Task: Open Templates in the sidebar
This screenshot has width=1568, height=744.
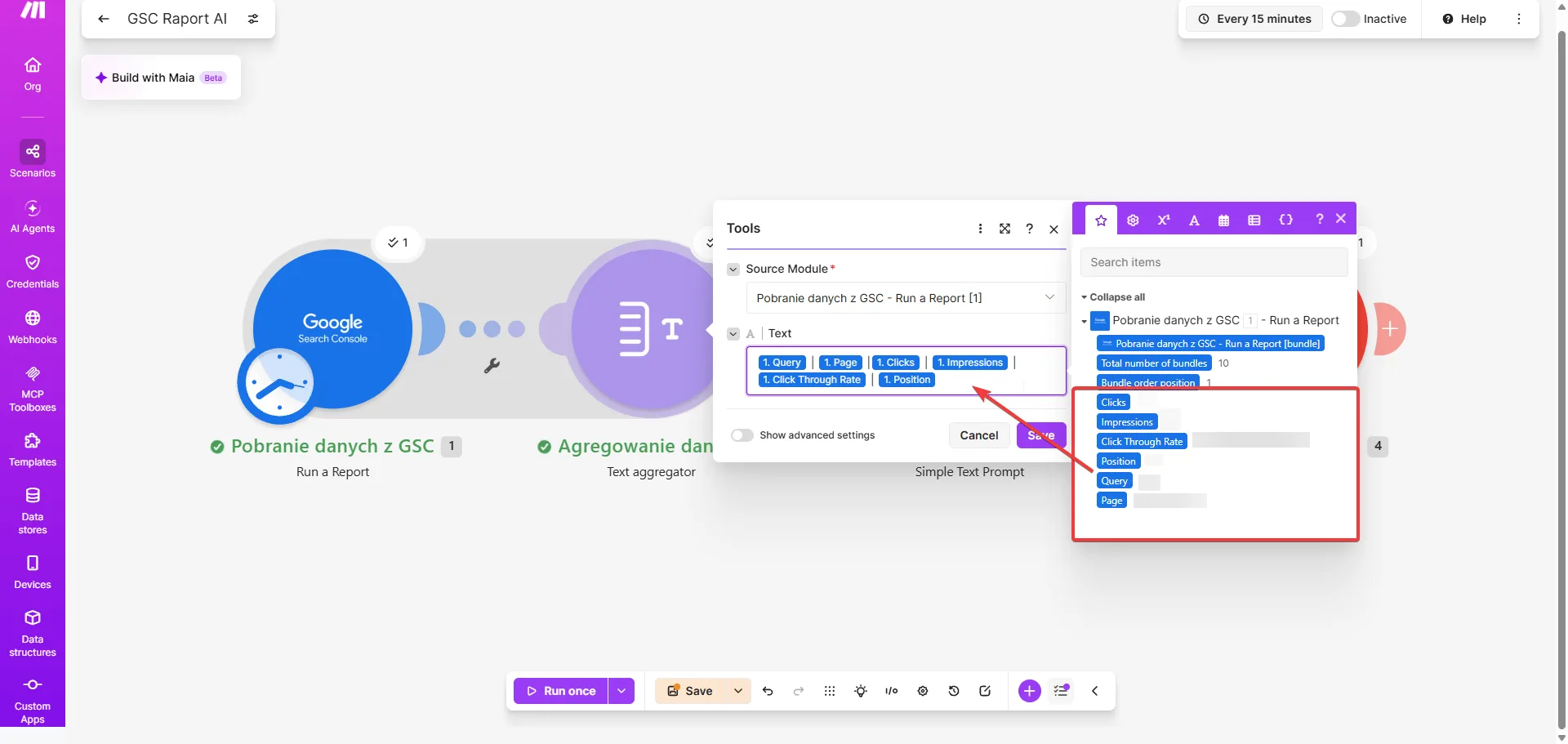Action: point(33,450)
